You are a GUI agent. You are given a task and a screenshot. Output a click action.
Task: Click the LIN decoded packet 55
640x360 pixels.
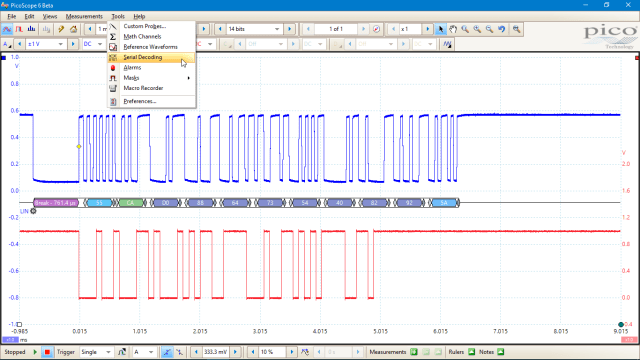pos(99,203)
